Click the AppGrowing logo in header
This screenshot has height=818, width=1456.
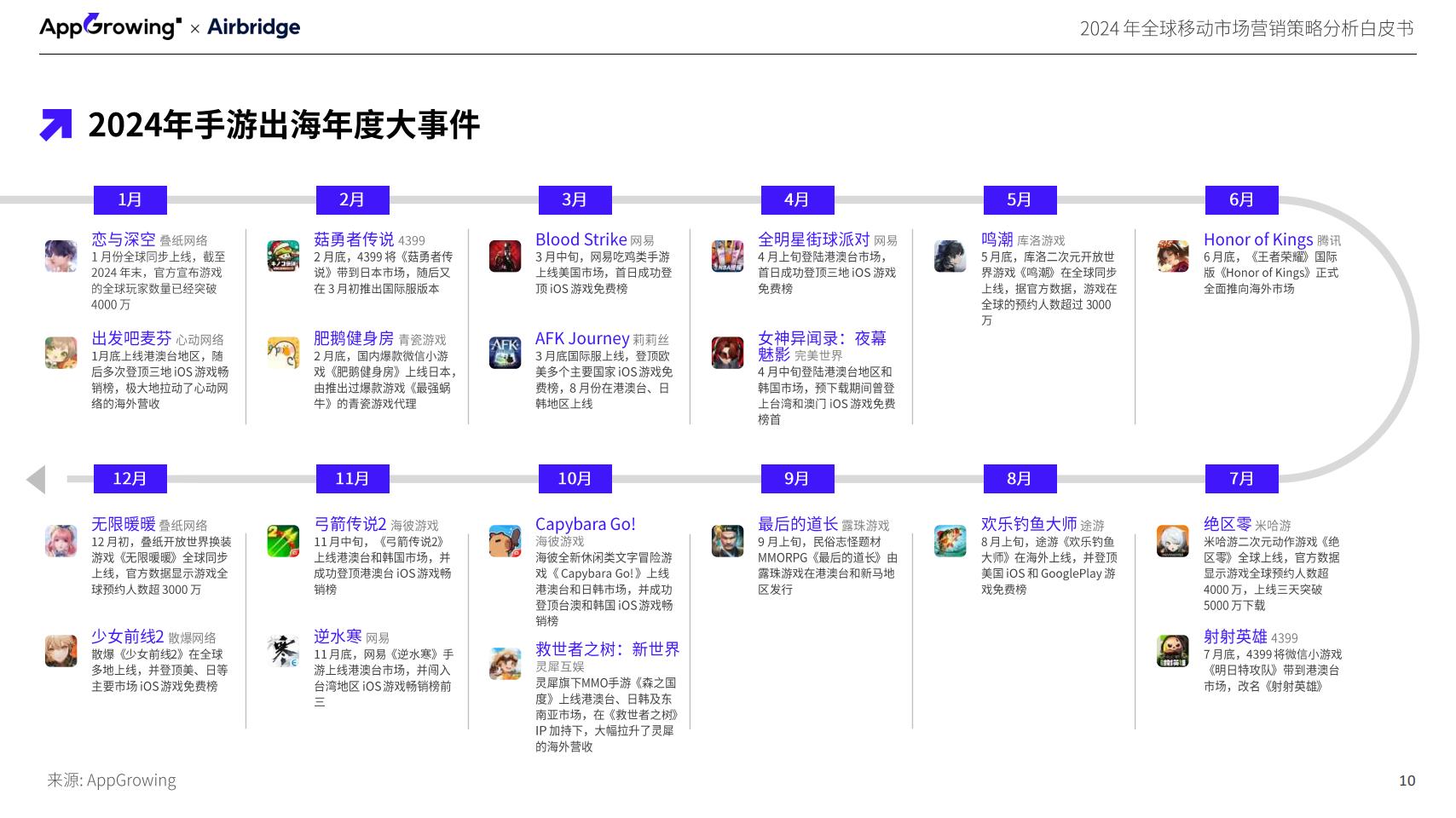[x=111, y=26]
